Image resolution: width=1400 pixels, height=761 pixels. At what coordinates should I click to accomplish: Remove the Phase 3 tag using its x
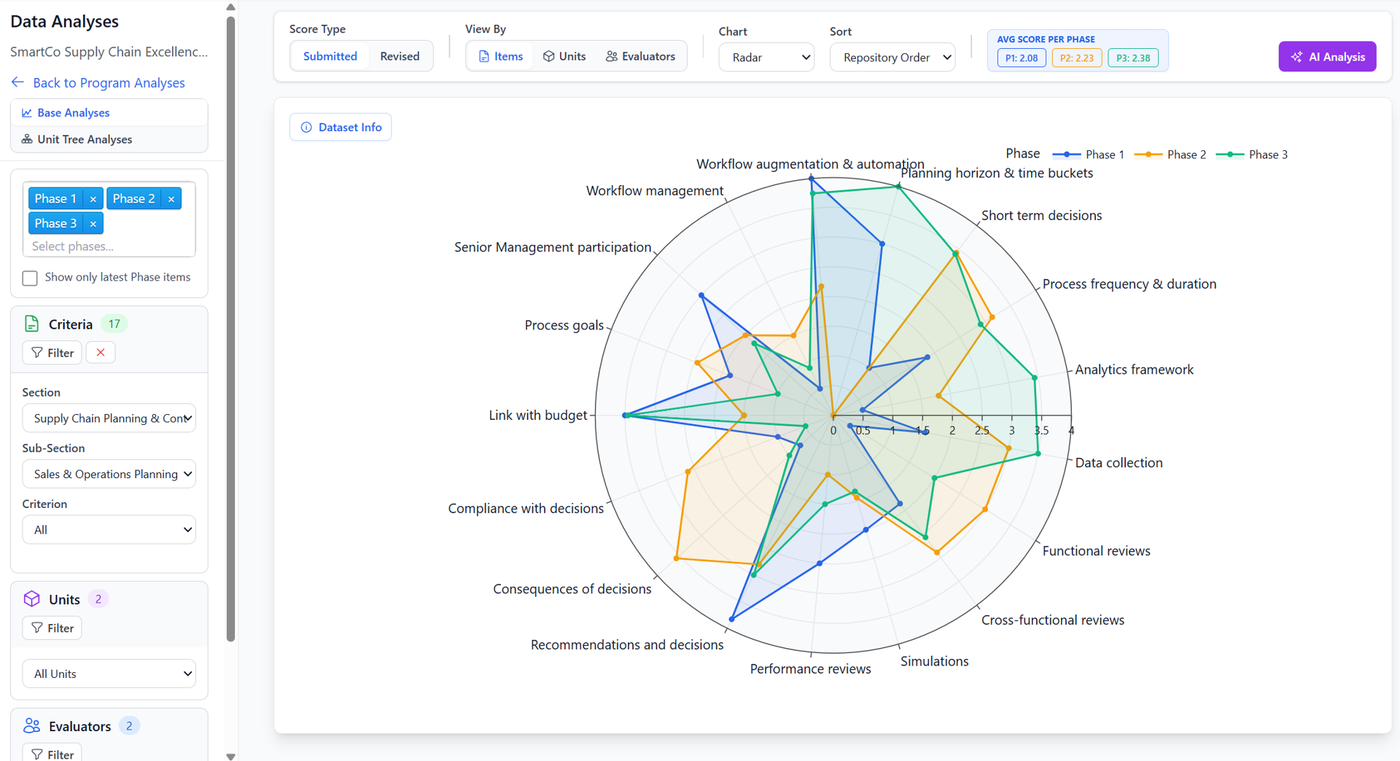[x=93, y=224]
